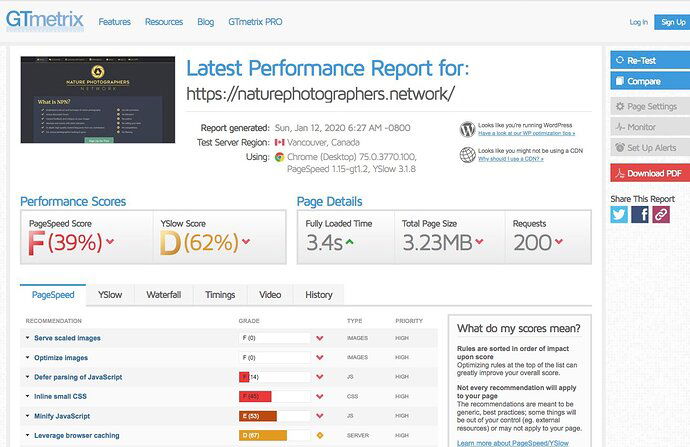Open the Resources menu in header
Screen dimensions: 690x447
click(x=163, y=21)
